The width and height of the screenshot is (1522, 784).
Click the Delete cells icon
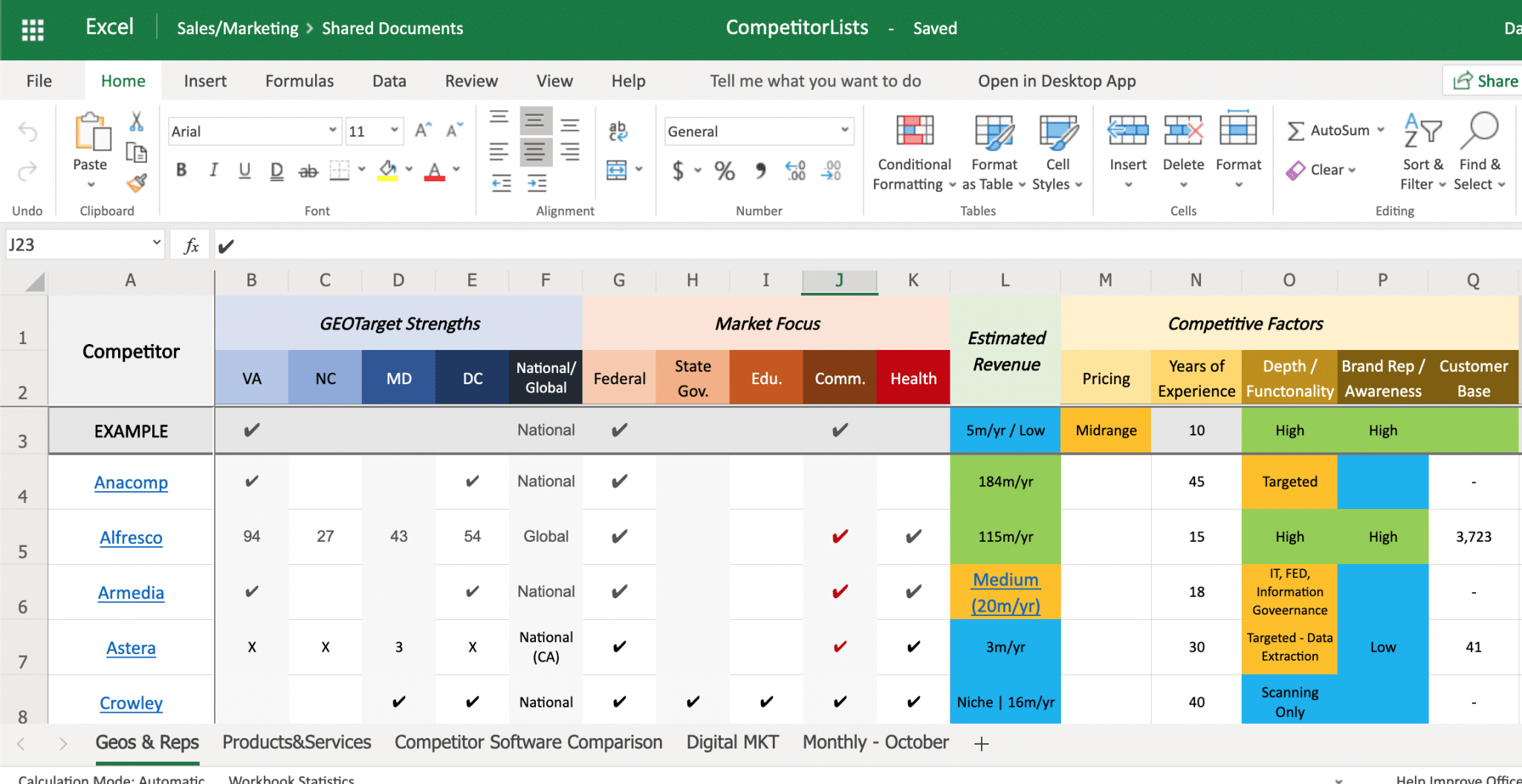1183,132
